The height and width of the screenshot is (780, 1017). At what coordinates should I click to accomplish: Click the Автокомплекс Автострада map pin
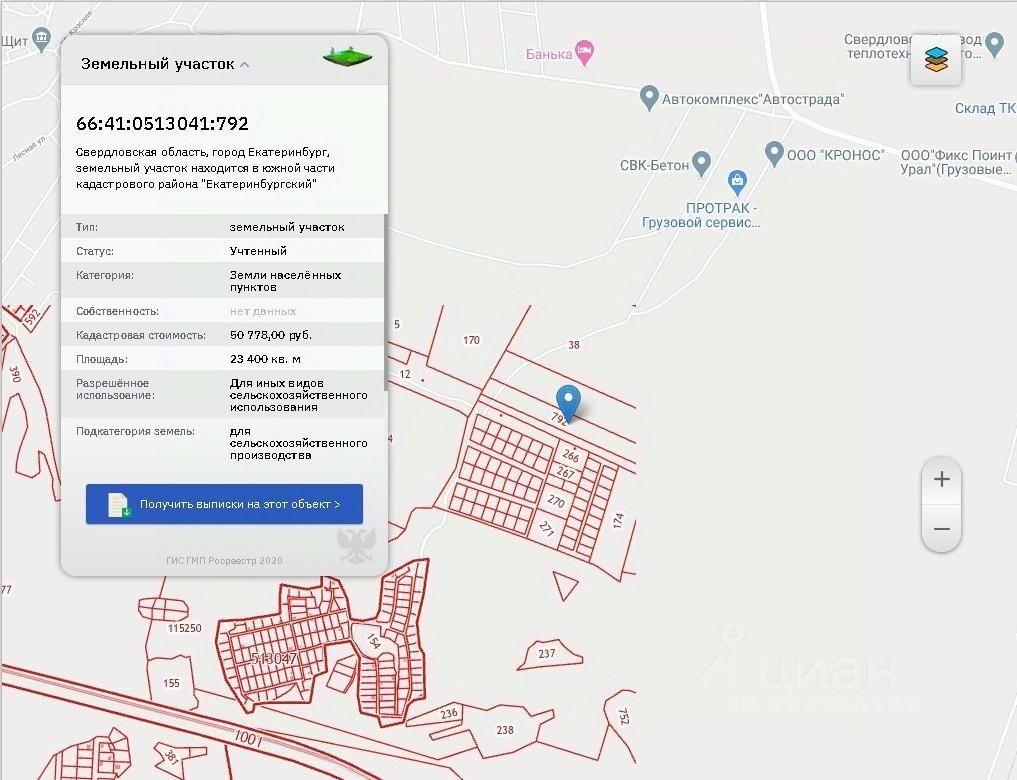pos(649,98)
